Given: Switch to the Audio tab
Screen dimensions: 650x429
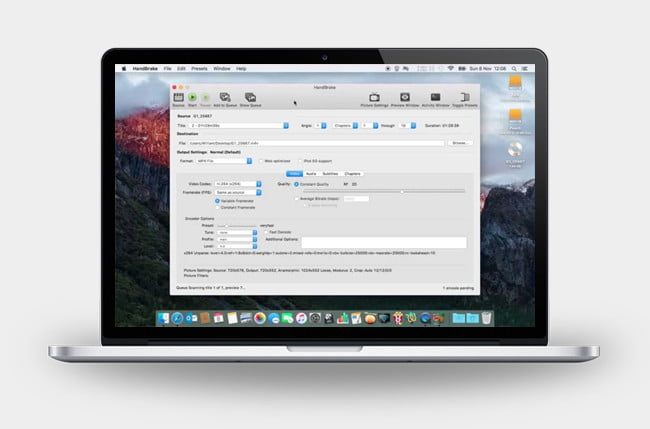Looking at the screenshot, I should pos(312,173).
